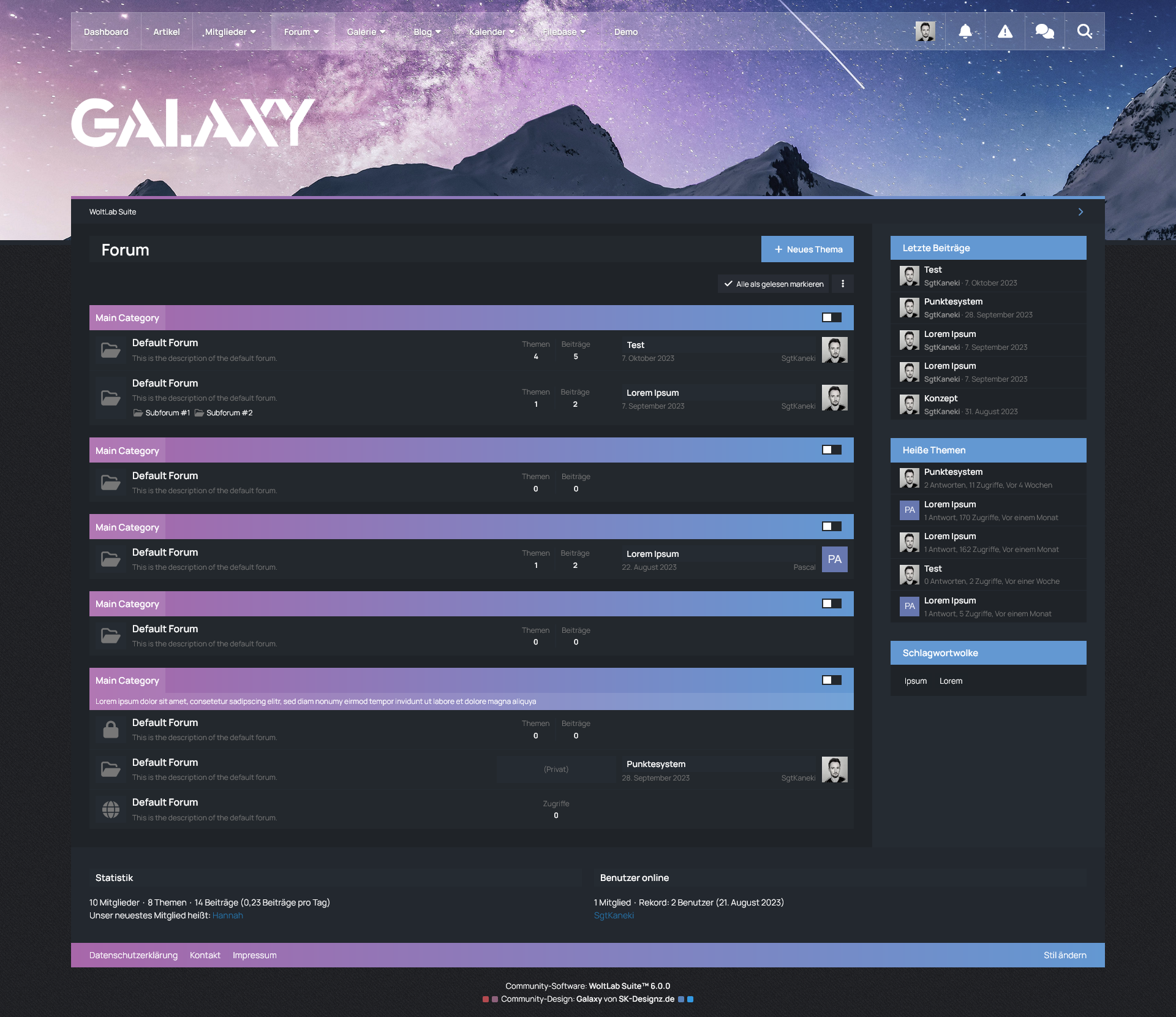
Task: Collapse the first Main Category toggle
Action: [831, 317]
